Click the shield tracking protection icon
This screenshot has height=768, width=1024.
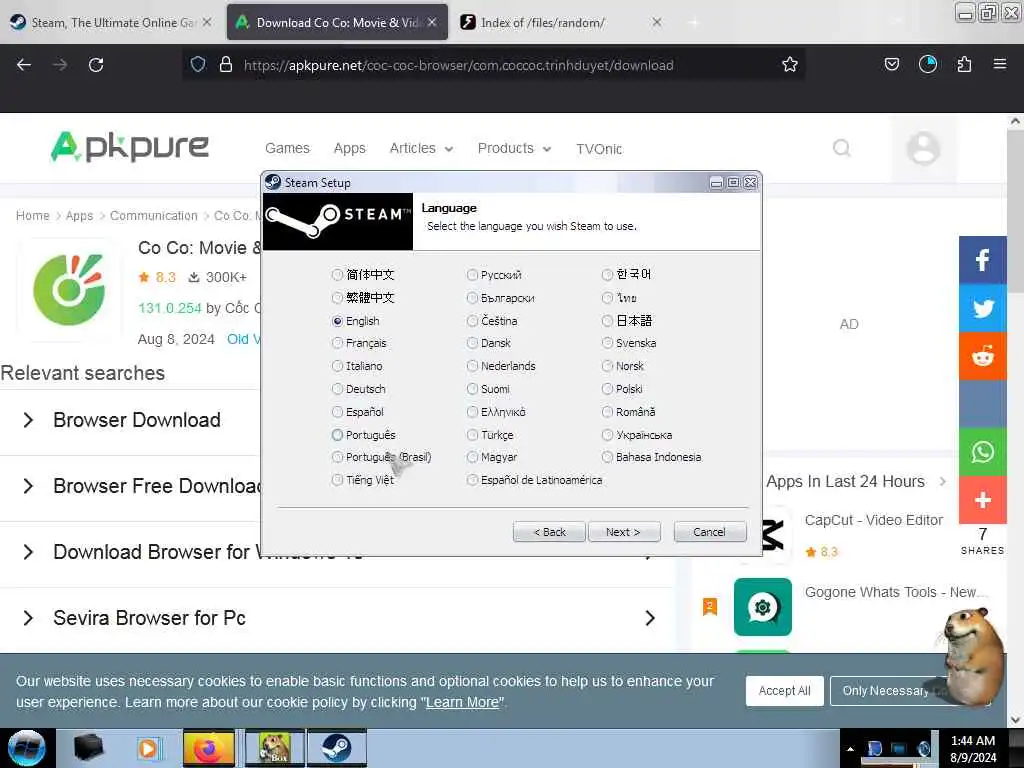[x=198, y=64]
